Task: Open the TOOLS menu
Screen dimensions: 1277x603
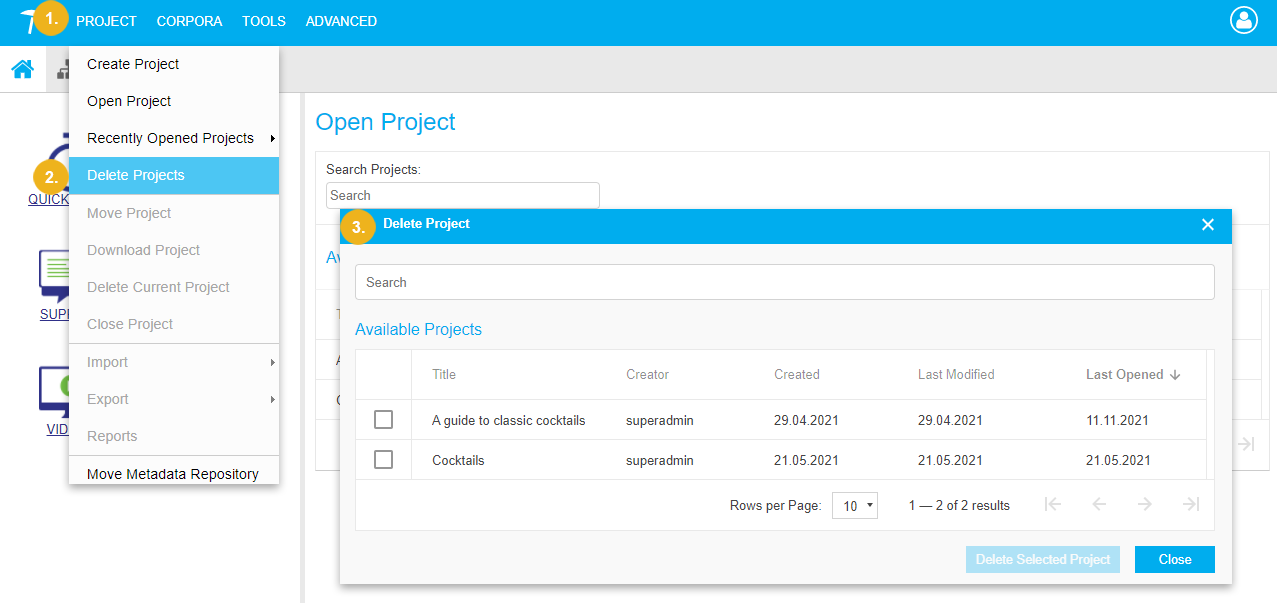Action: [x=263, y=21]
